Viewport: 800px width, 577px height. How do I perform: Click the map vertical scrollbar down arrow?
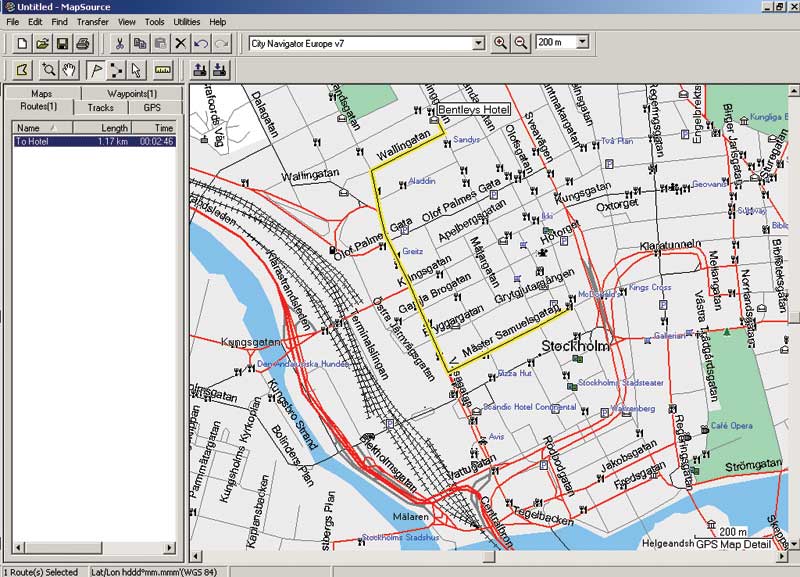click(794, 544)
